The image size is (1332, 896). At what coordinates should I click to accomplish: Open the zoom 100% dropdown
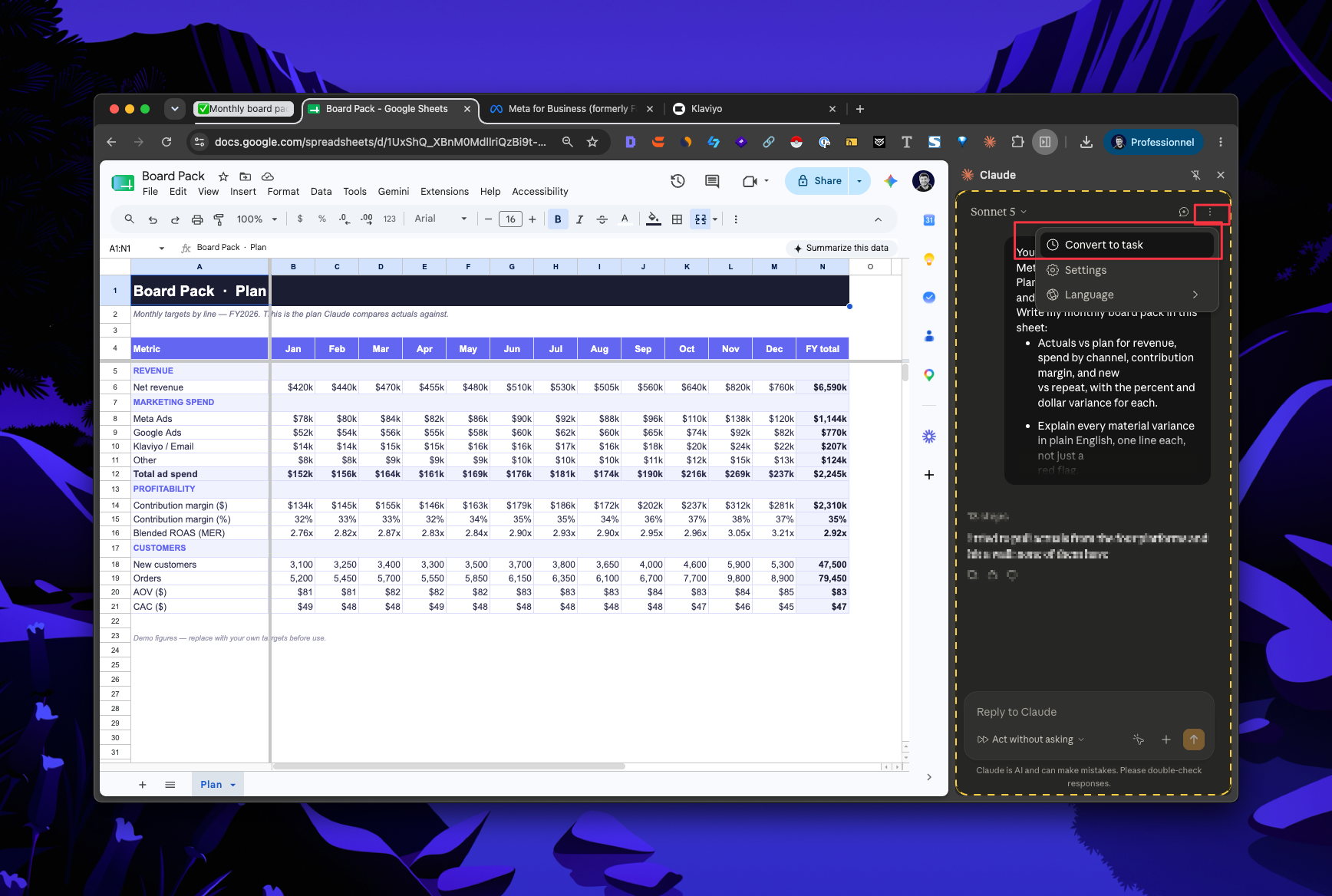point(256,219)
